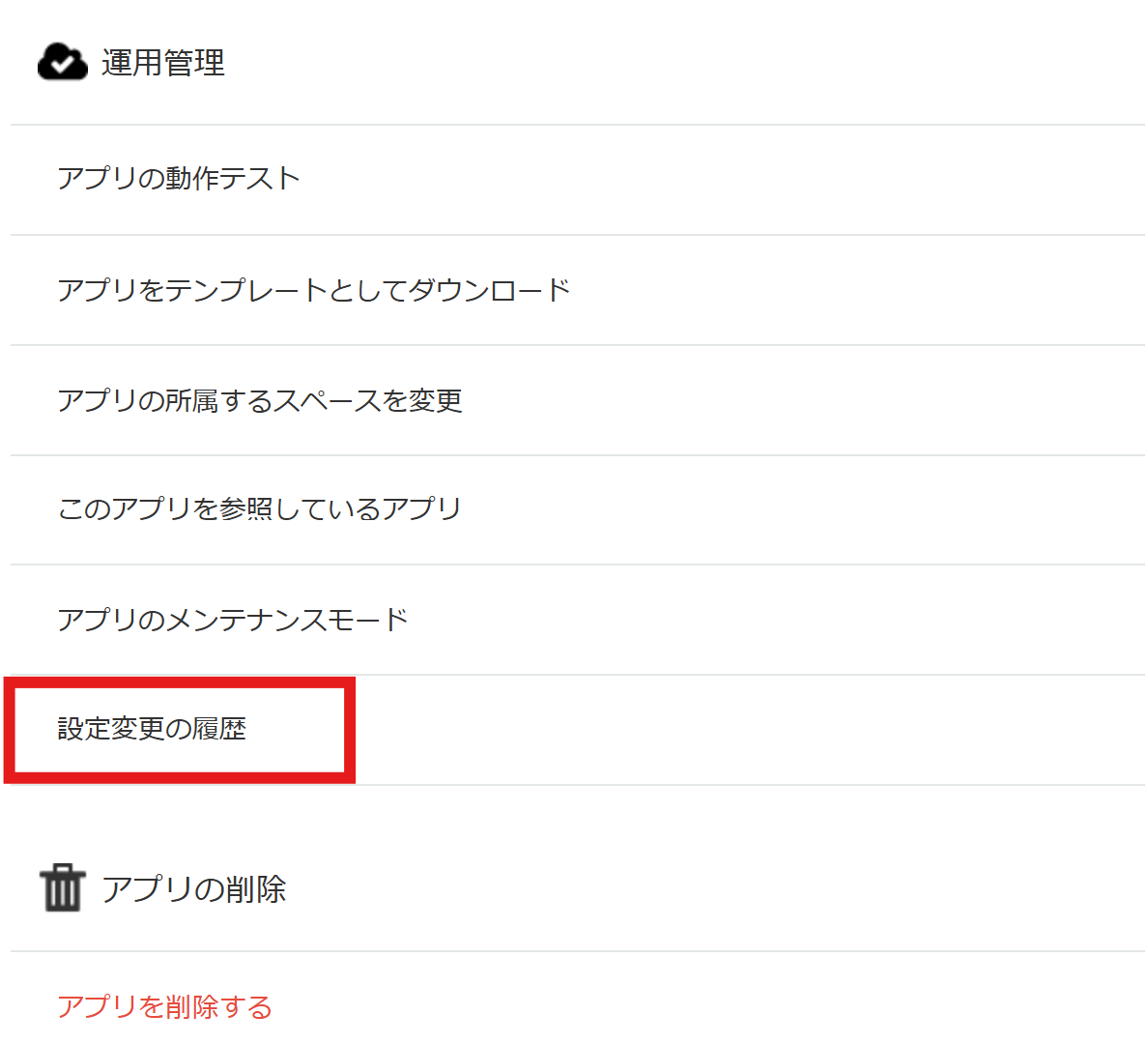Click the cloud checkmark icon beside 運用管理

tap(62, 62)
